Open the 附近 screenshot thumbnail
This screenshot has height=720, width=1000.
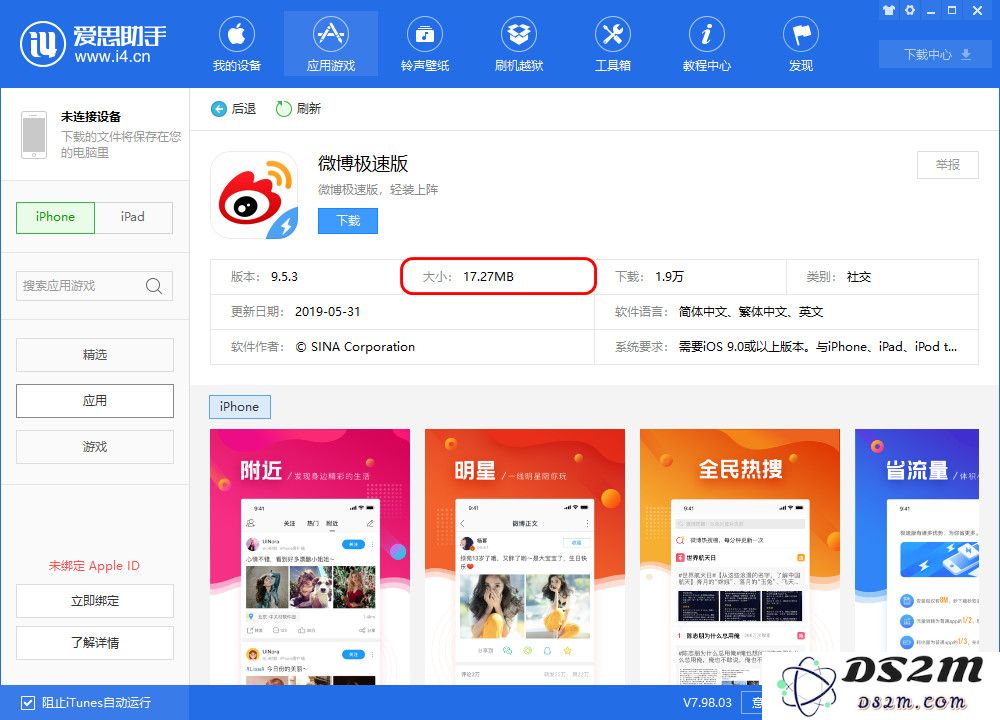pos(310,557)
